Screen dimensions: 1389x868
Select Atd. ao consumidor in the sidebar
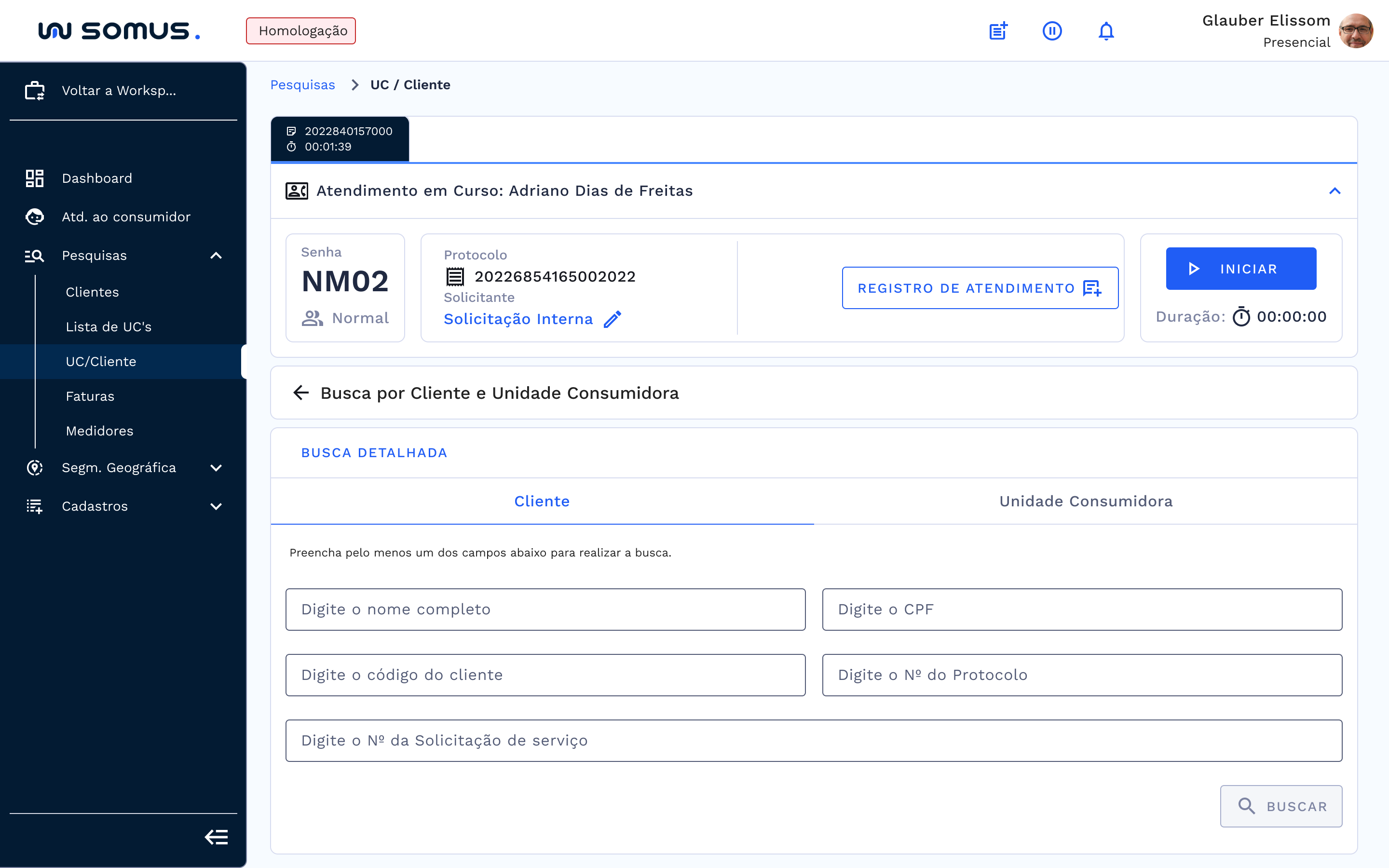[126, 217]
